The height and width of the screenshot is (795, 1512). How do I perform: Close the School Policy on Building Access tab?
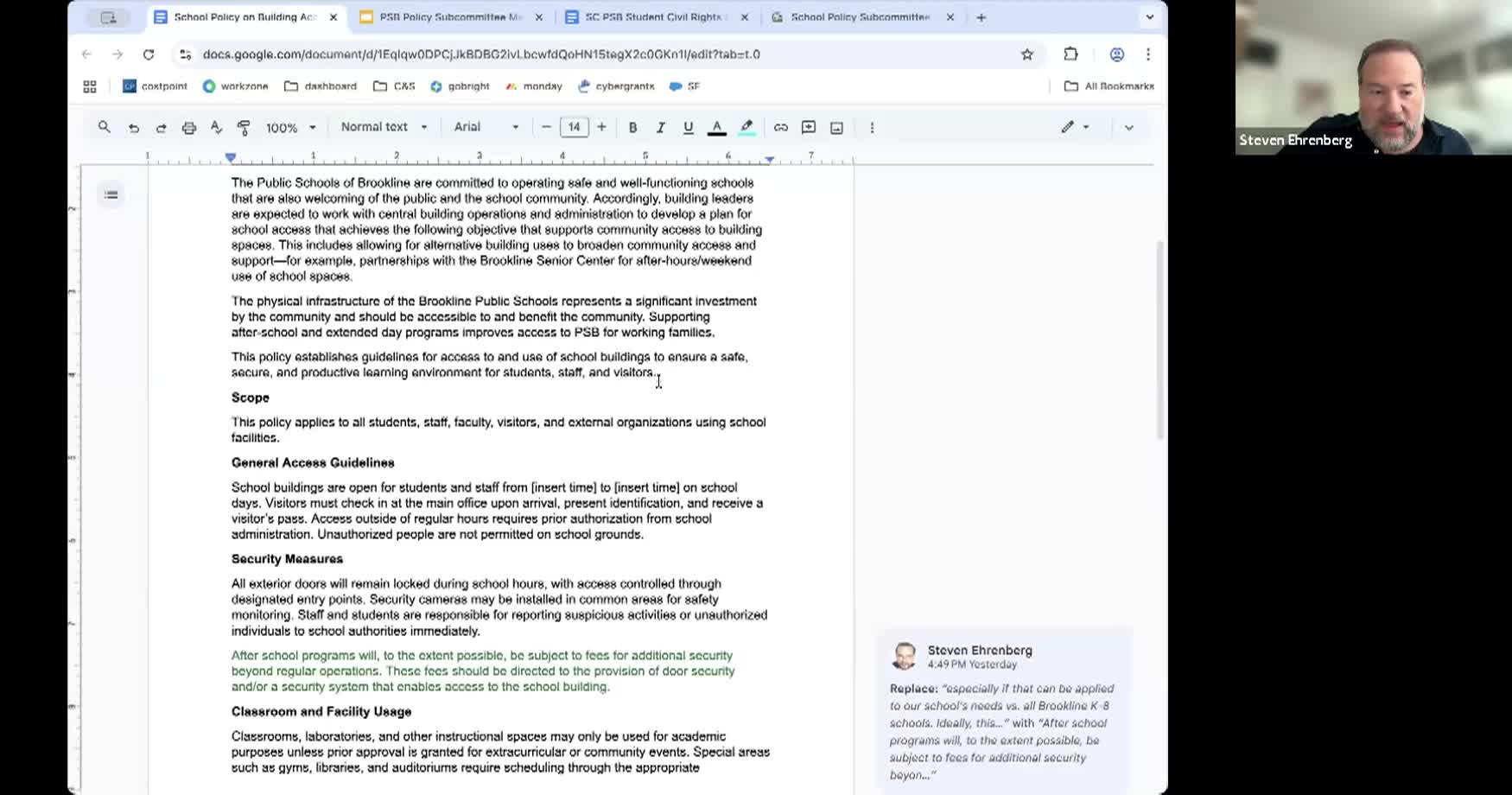tap(334, 17)
